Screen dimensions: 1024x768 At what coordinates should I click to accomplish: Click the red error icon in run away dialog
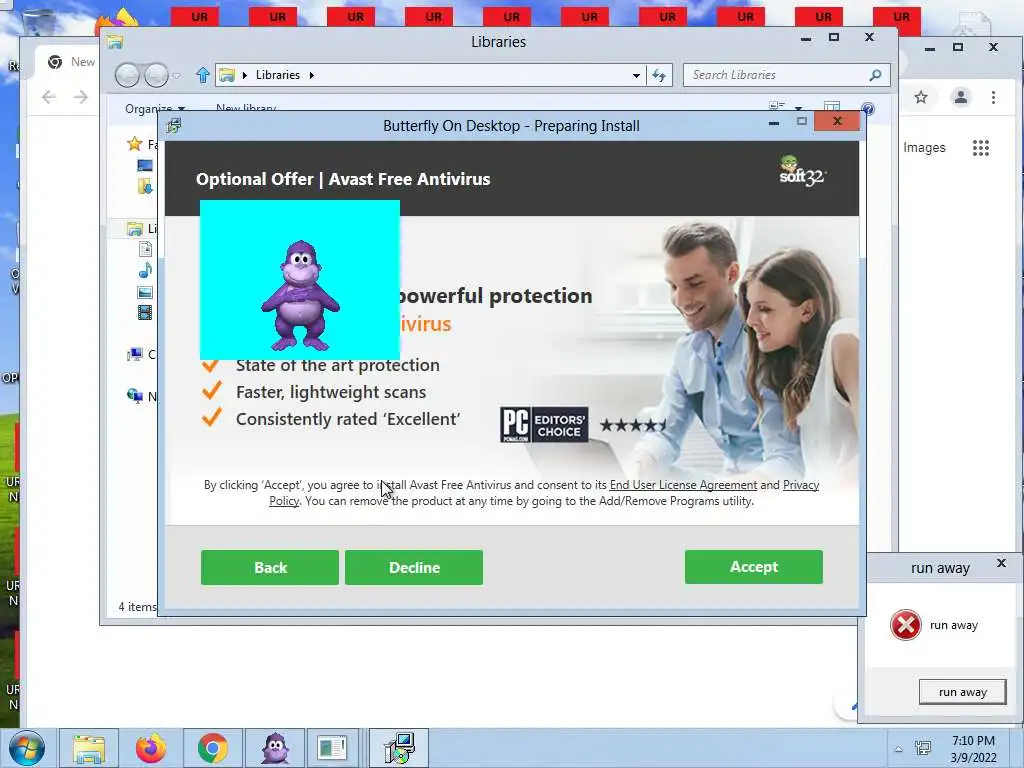click(x=906, y=625)
